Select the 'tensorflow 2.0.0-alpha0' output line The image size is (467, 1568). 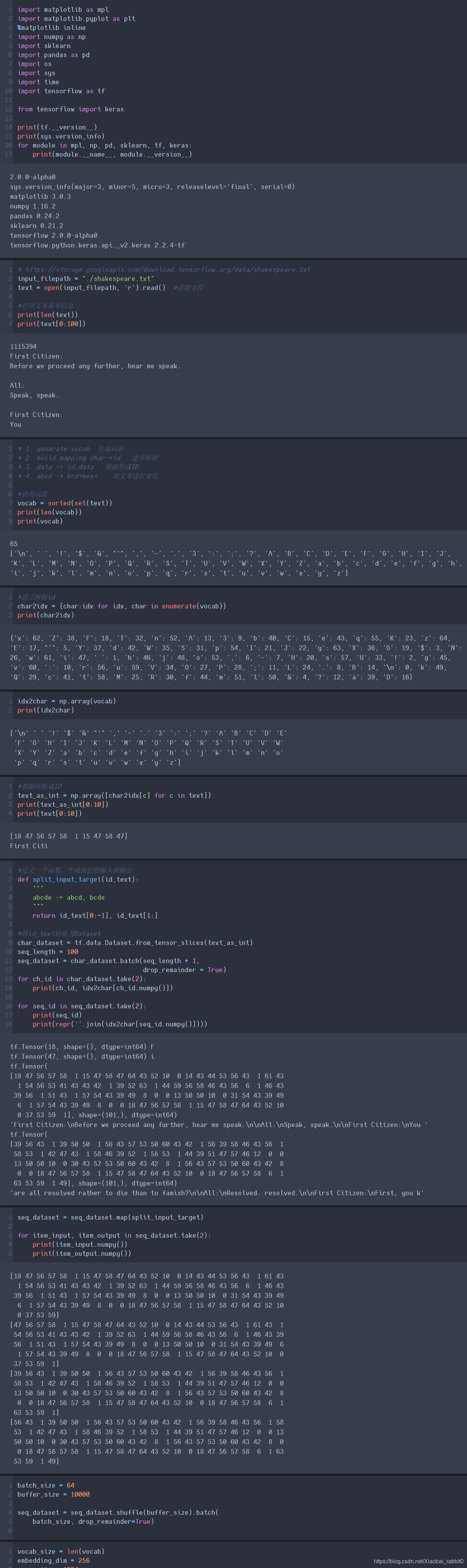tap(54, 236)
